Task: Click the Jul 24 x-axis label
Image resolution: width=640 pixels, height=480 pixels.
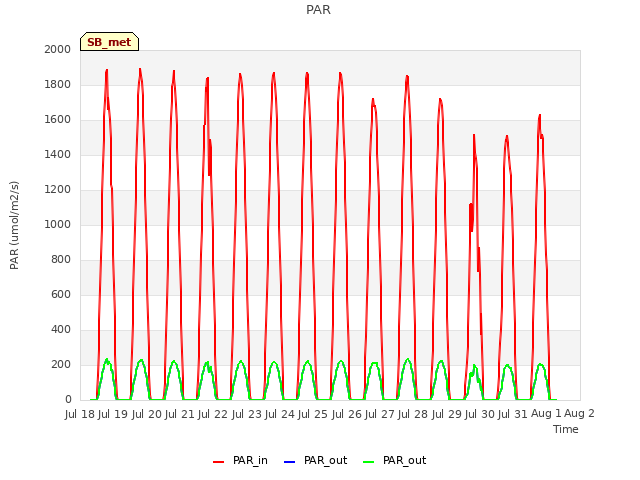Action: [x=280, y=414]
